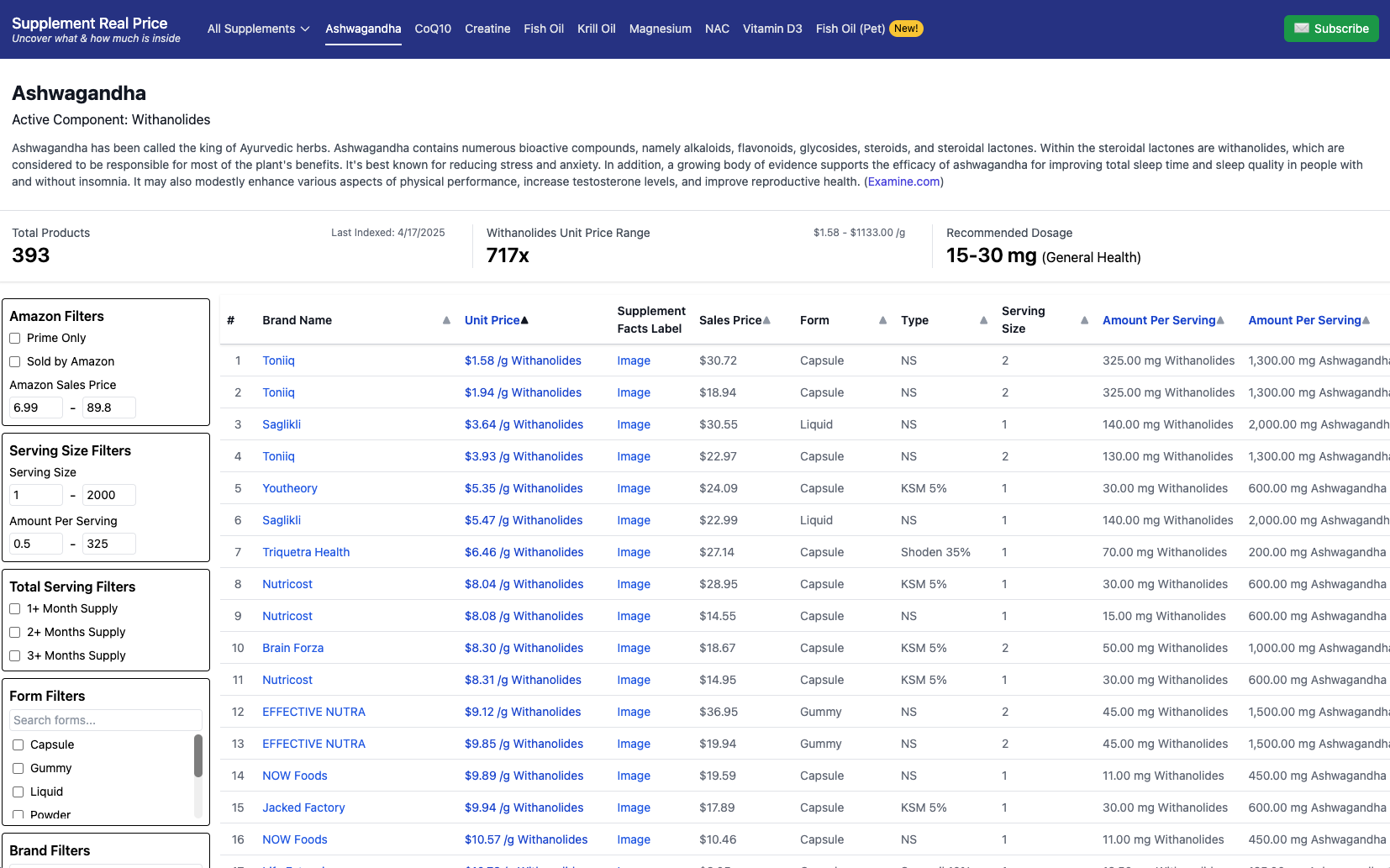Select the $10.46 sales price cell
The height and width of the screenshot is (868, 1390).
point(718,839)
